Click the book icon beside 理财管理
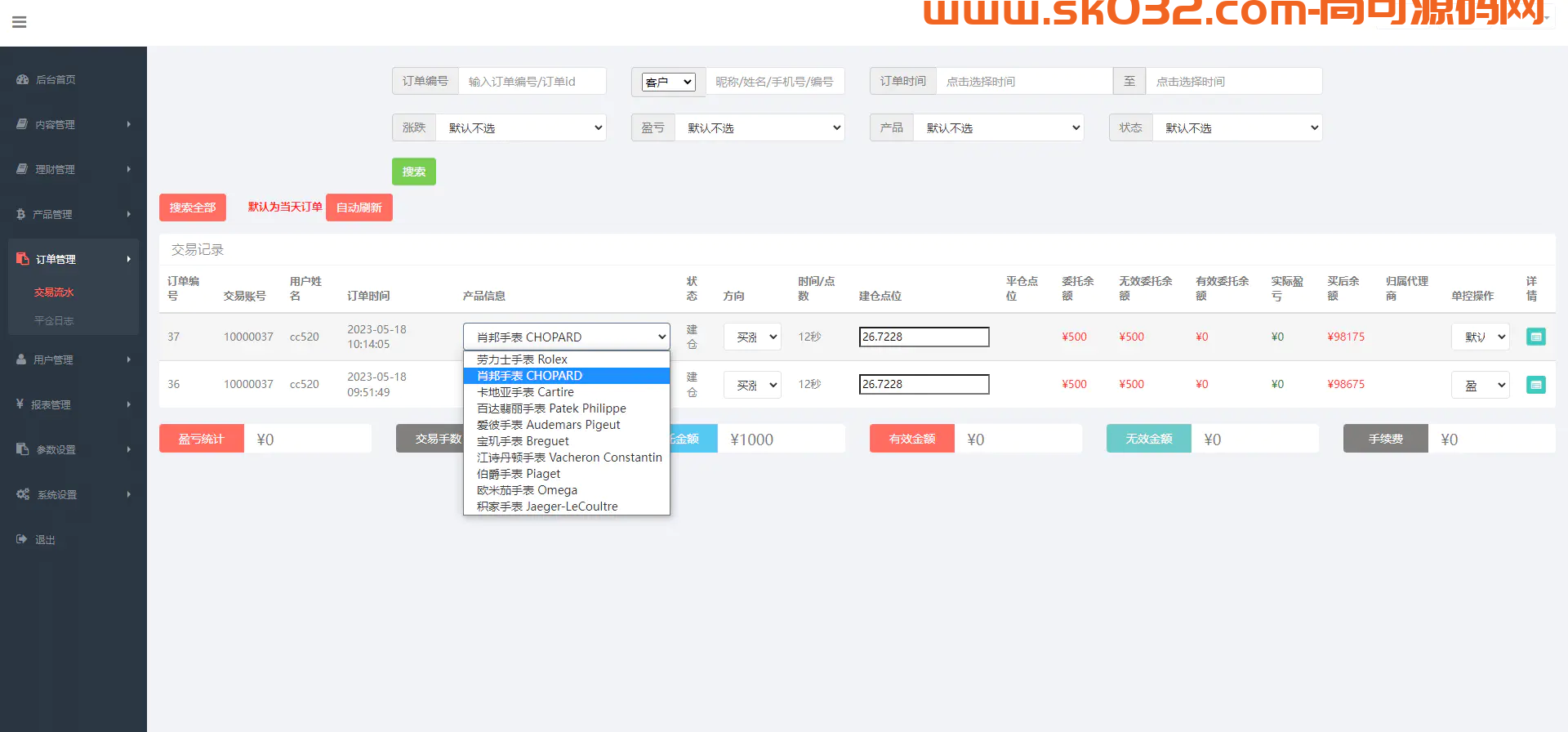 click(22, 169)
